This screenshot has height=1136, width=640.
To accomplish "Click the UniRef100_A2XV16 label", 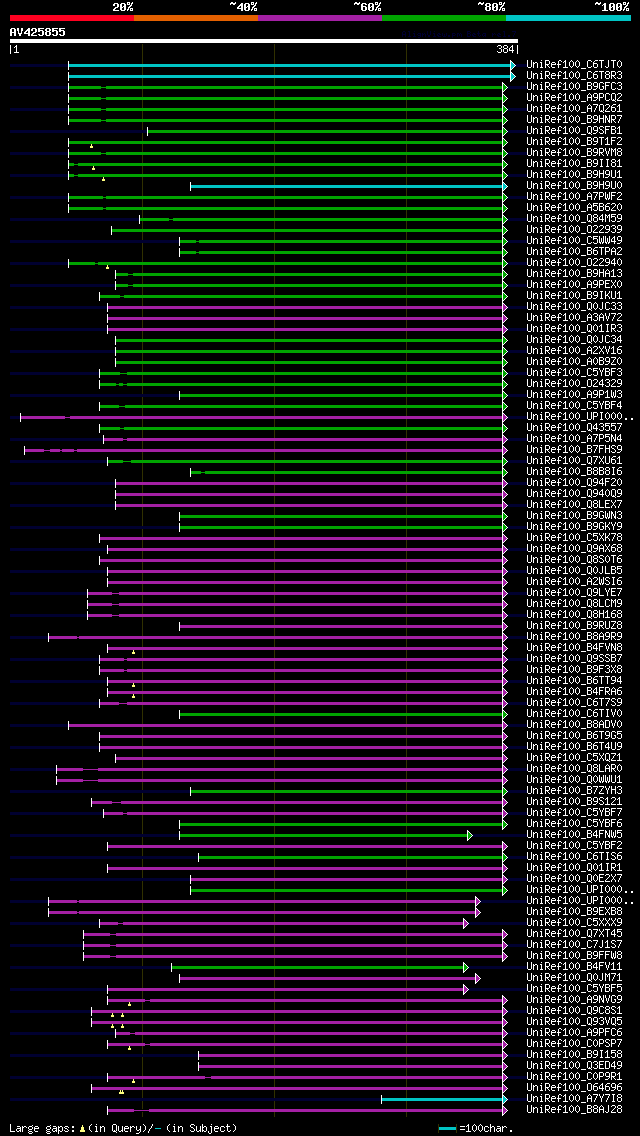I will pyautogui.click(x=574, y=351).
